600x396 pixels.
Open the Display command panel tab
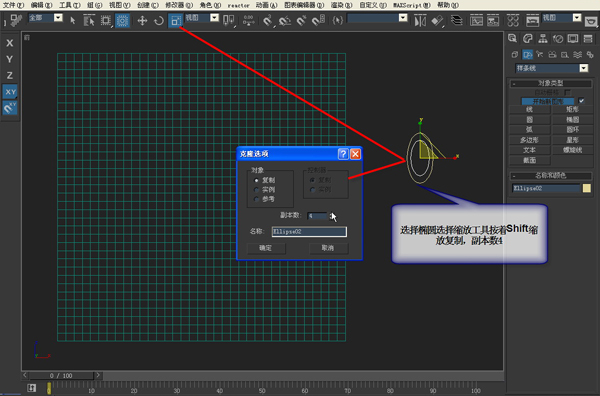point(573,38)
